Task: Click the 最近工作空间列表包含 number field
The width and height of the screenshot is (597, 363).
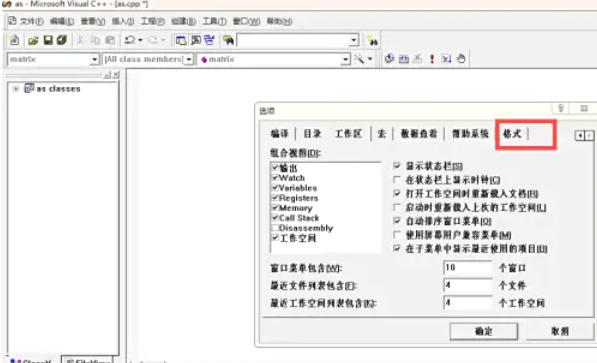Action: [468, 303]
